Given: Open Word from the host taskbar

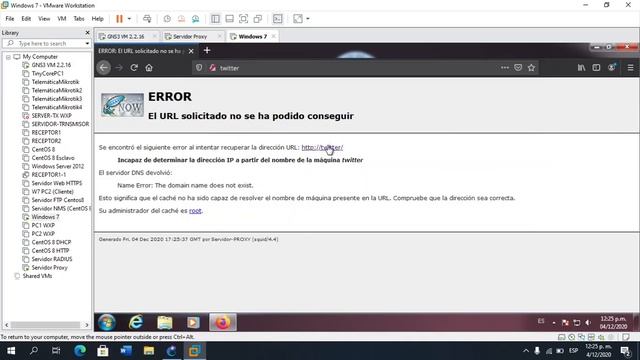Looking at the screenshot, I should [126, 351].
